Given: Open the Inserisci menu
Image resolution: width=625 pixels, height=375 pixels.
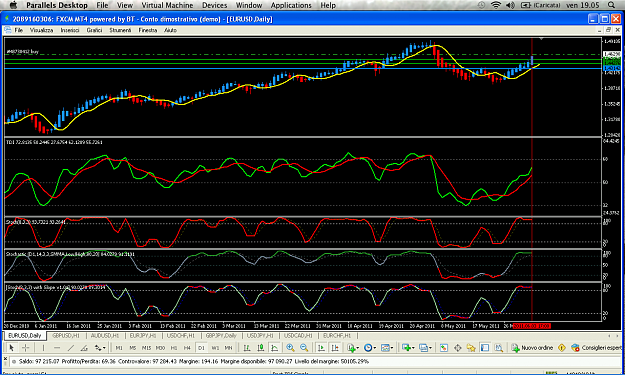Looking at the screenshot, I should 70,30.
